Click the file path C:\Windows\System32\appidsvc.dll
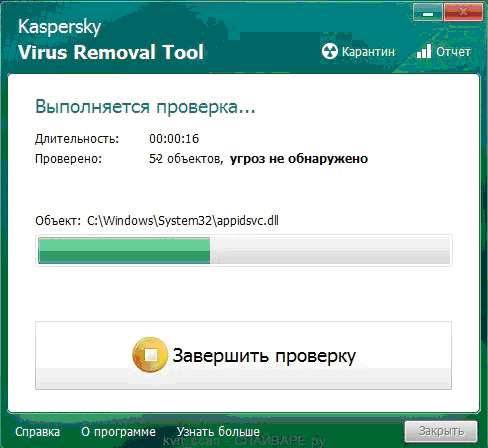The image size is (488, 448). click(x=183, y=221)
